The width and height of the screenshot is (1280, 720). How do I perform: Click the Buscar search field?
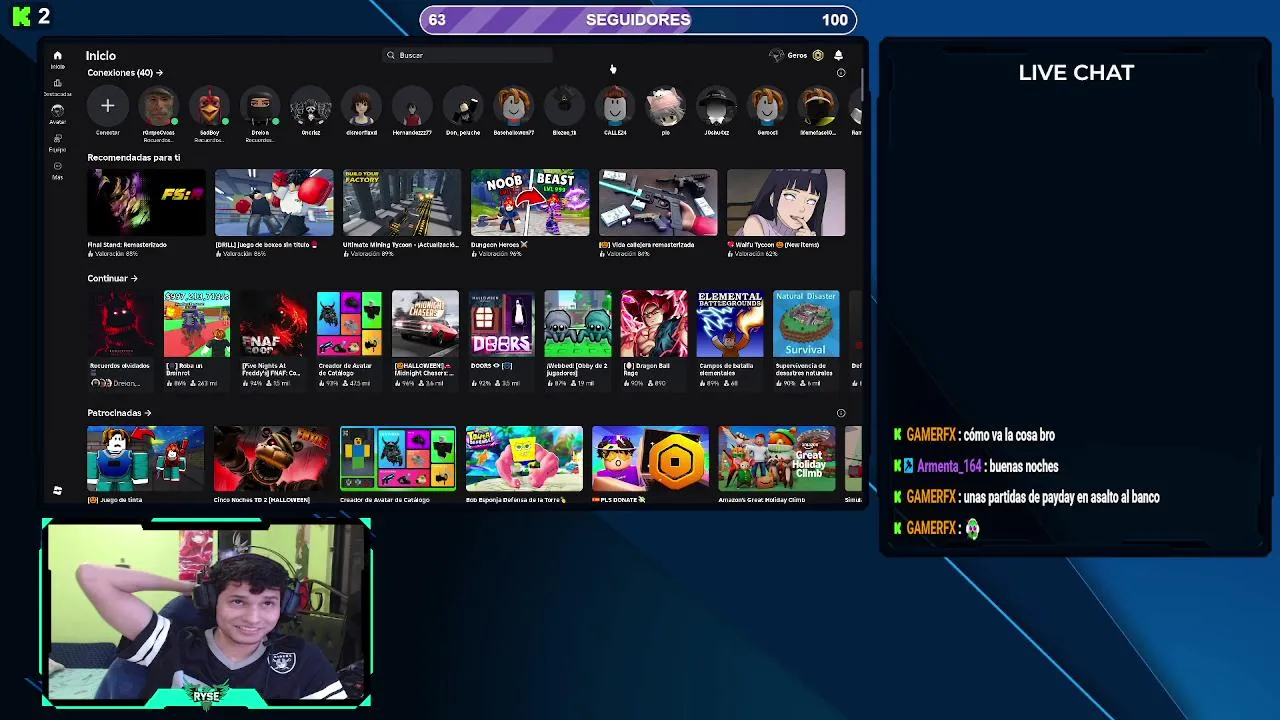click(468, 55)
